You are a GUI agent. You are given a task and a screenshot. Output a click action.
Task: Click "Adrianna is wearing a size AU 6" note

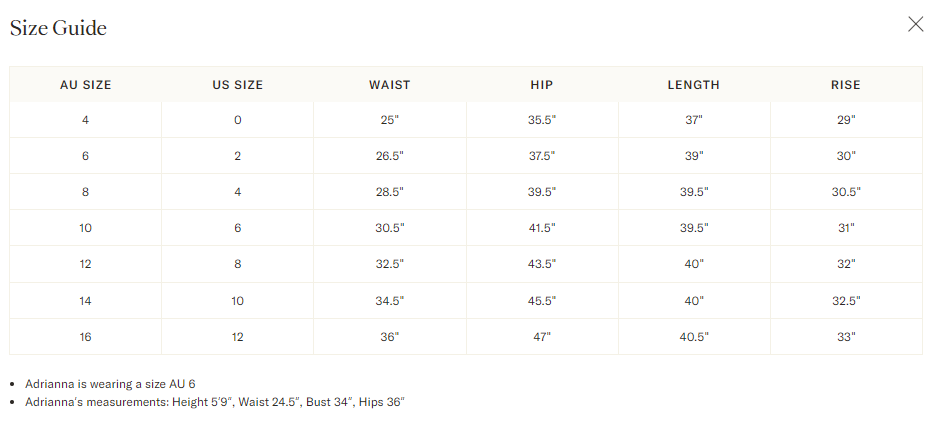click(x=110, y=384)
